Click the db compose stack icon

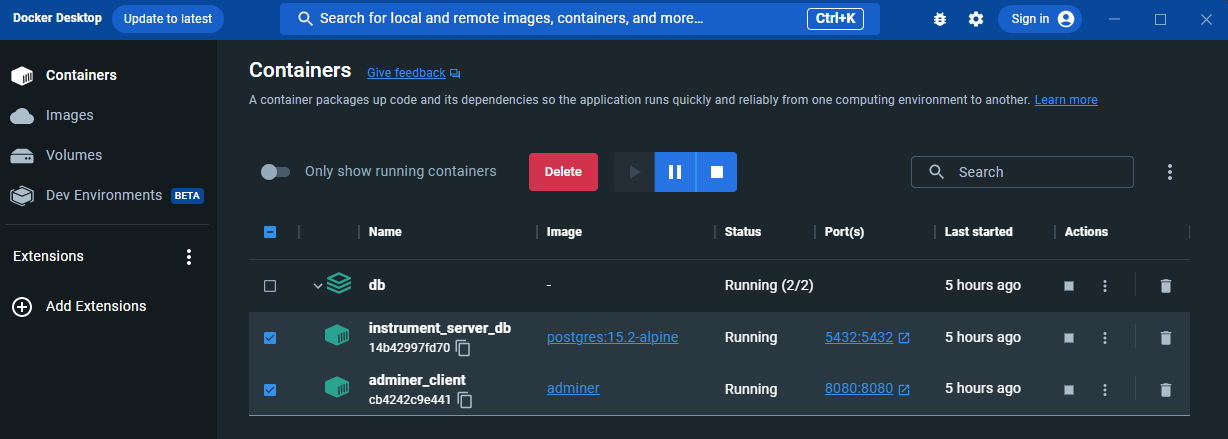(x=339, y=285)
